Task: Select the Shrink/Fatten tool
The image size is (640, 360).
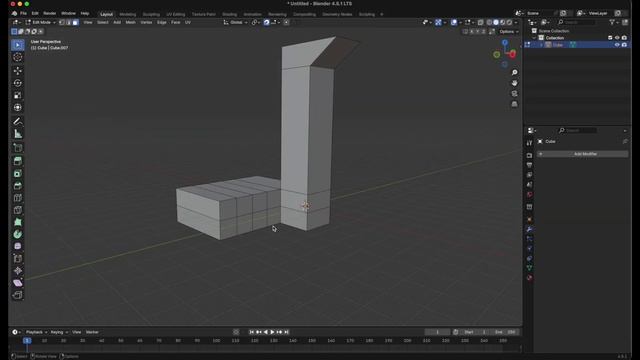Action: pos(18,271)
